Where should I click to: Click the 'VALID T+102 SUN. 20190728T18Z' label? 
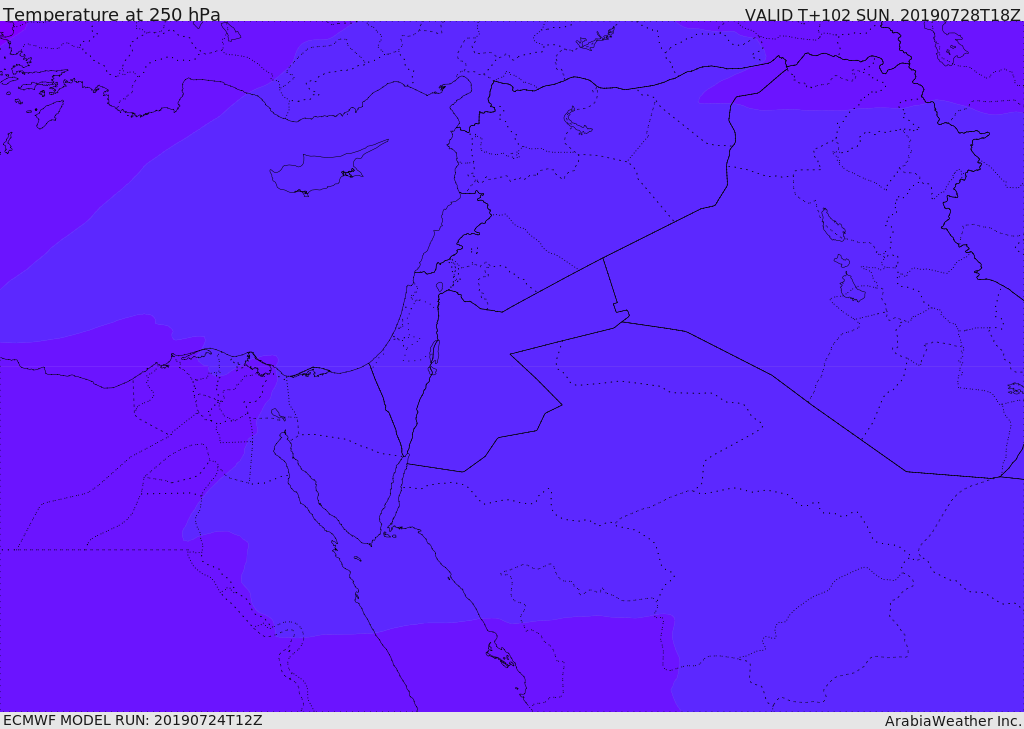pos(882,15)
